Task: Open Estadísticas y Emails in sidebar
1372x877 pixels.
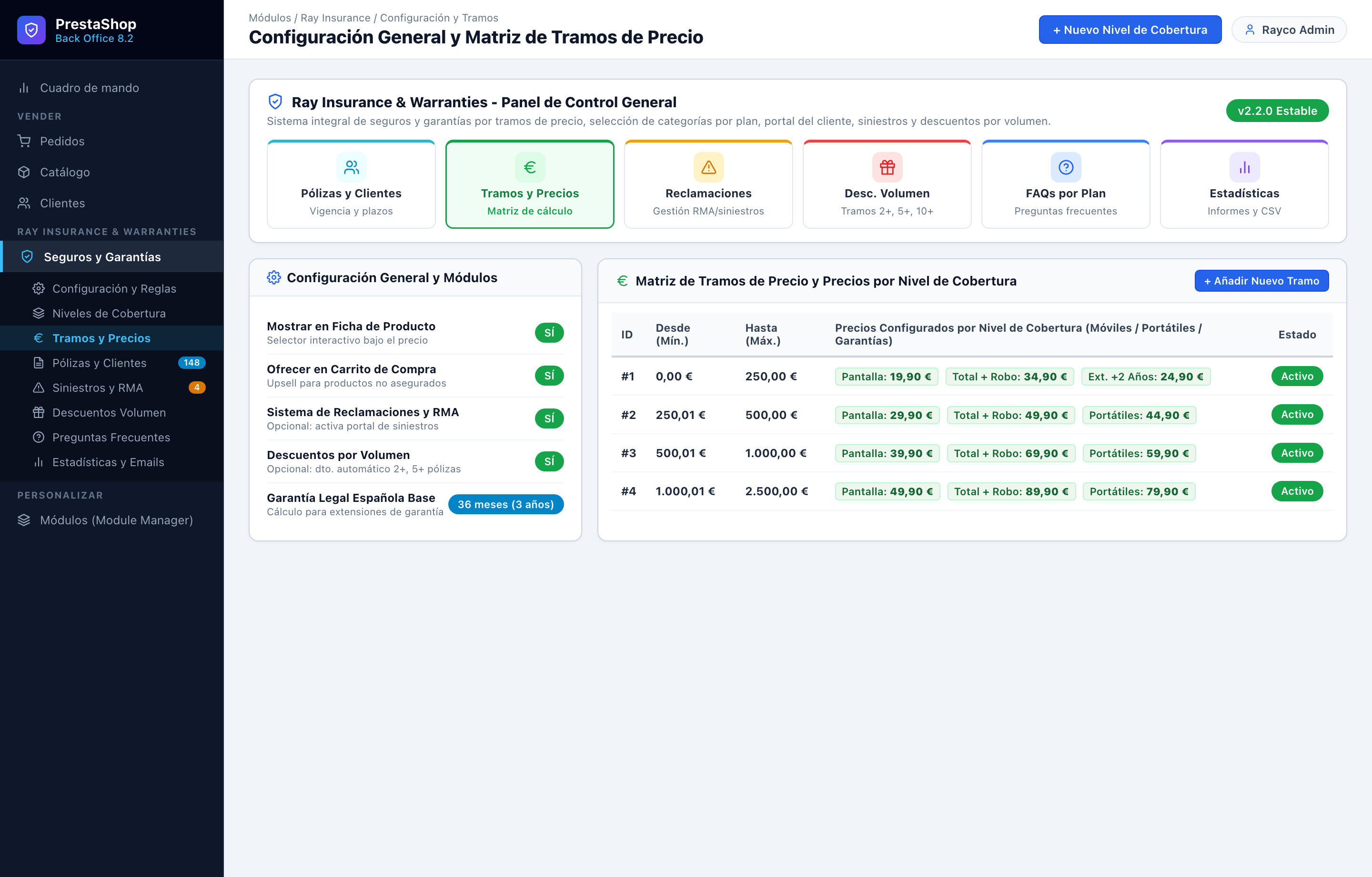Action: click(x=111, y=462)
